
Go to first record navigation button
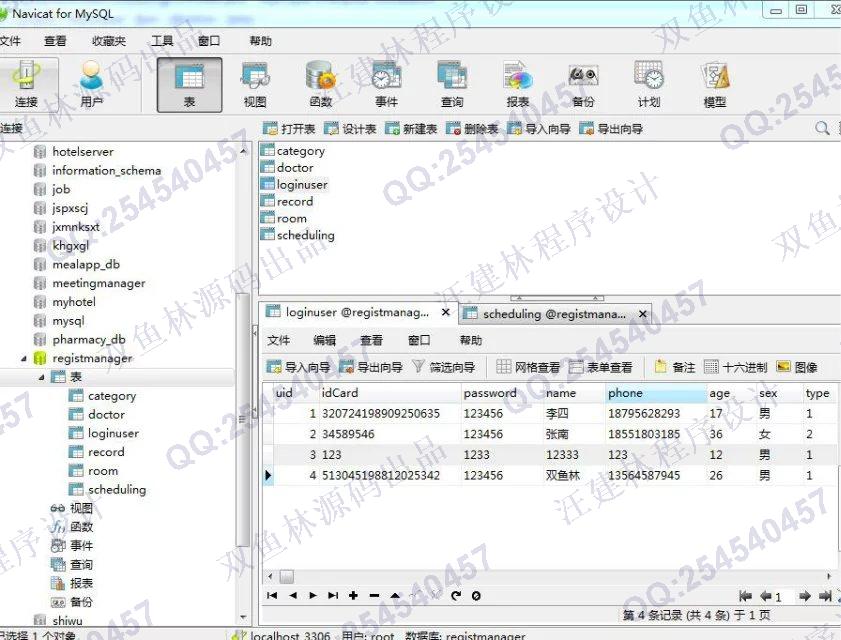pyautogui.click(x=272, y=595)
